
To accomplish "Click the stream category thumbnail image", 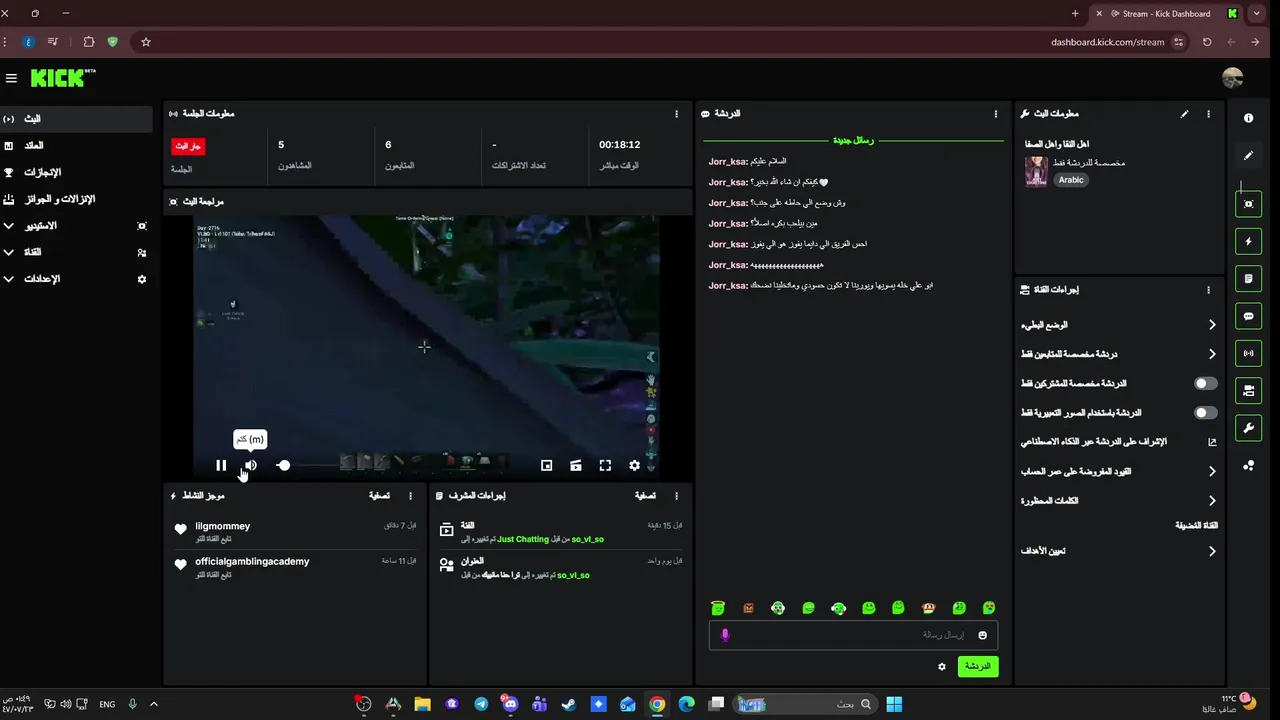I will [x=1036, y=171].
